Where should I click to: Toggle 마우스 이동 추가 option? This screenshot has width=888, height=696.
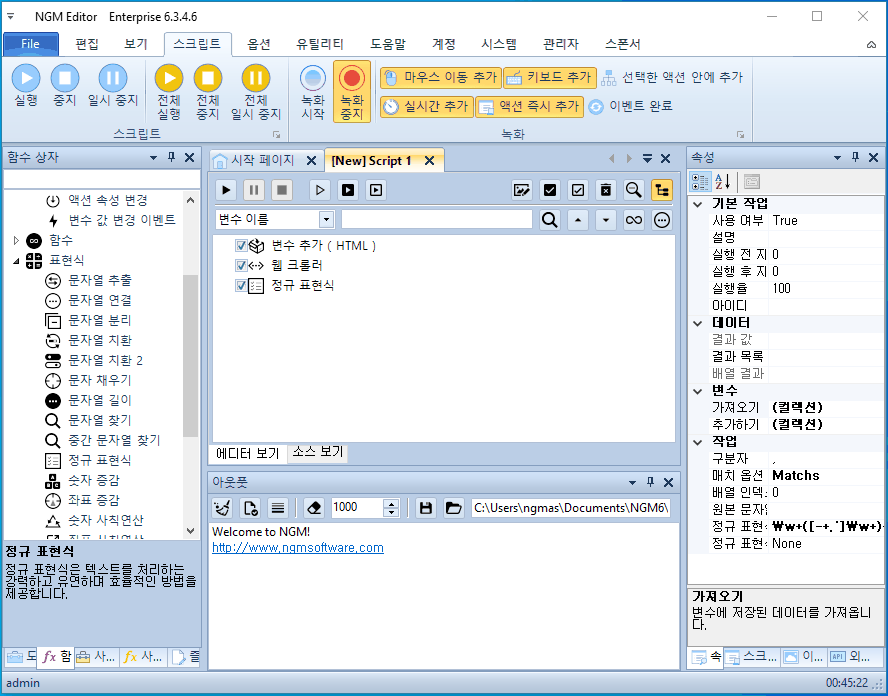pyautogui.click(x=441, y=78)
